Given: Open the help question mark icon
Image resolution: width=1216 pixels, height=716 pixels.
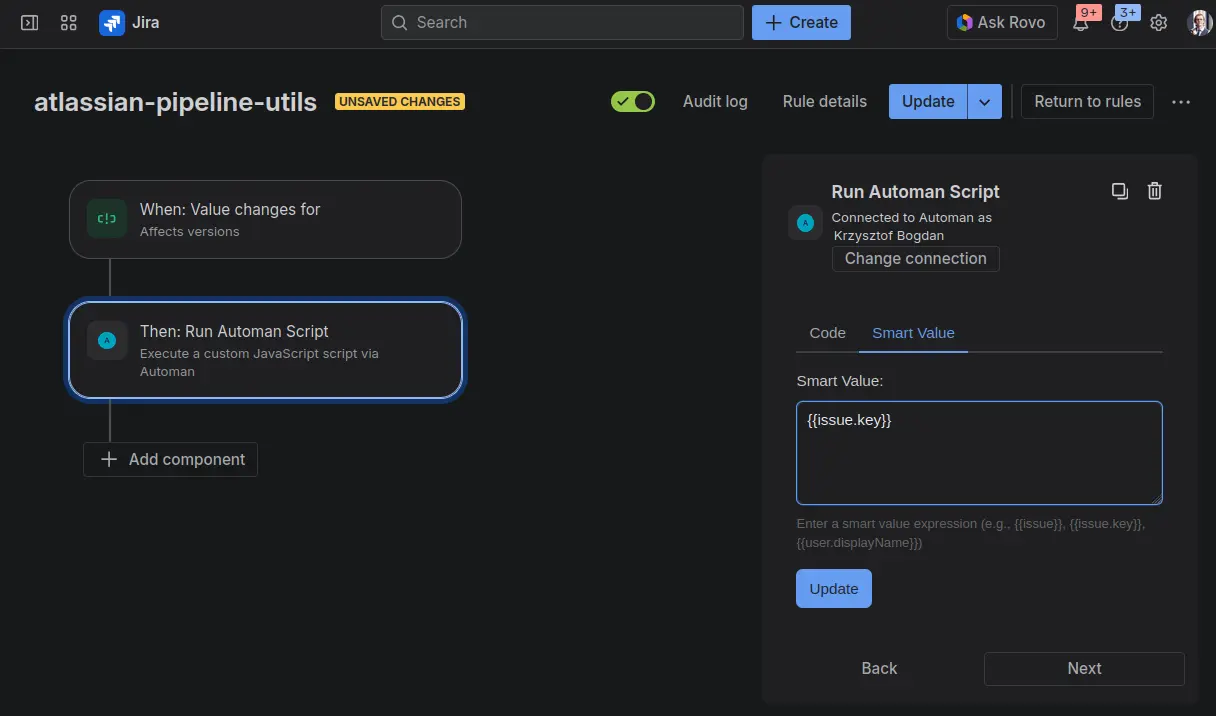Looking at the screenshot, I should [x=1119, y=23].
